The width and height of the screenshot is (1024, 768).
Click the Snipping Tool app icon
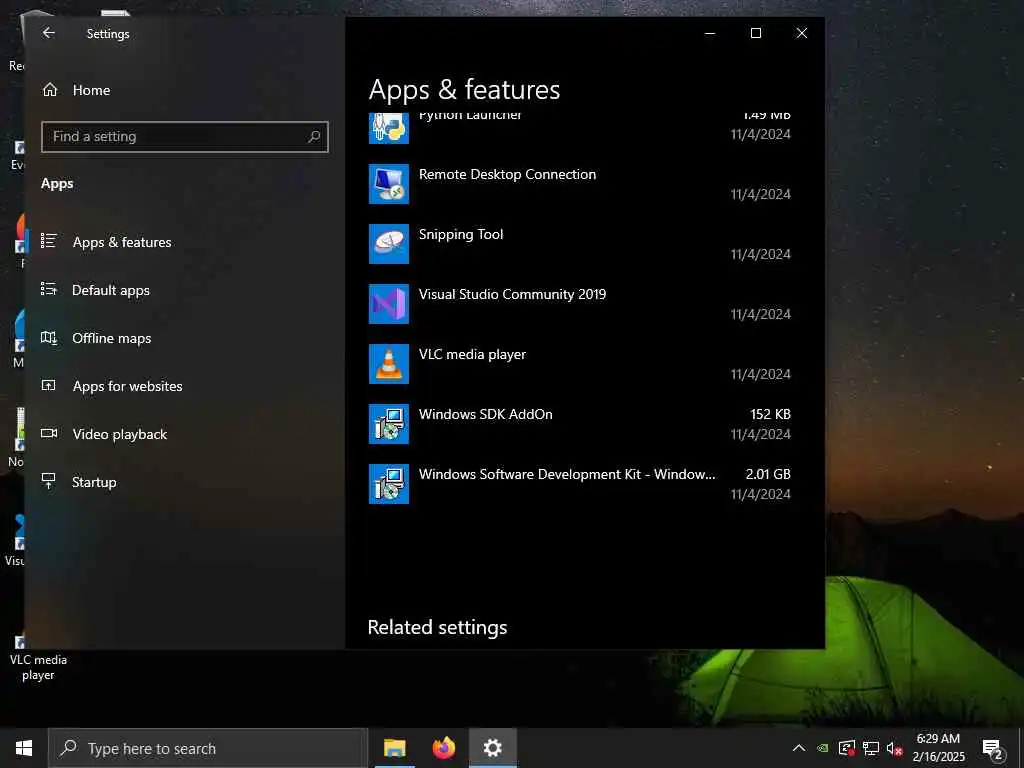tap(389, 244)
